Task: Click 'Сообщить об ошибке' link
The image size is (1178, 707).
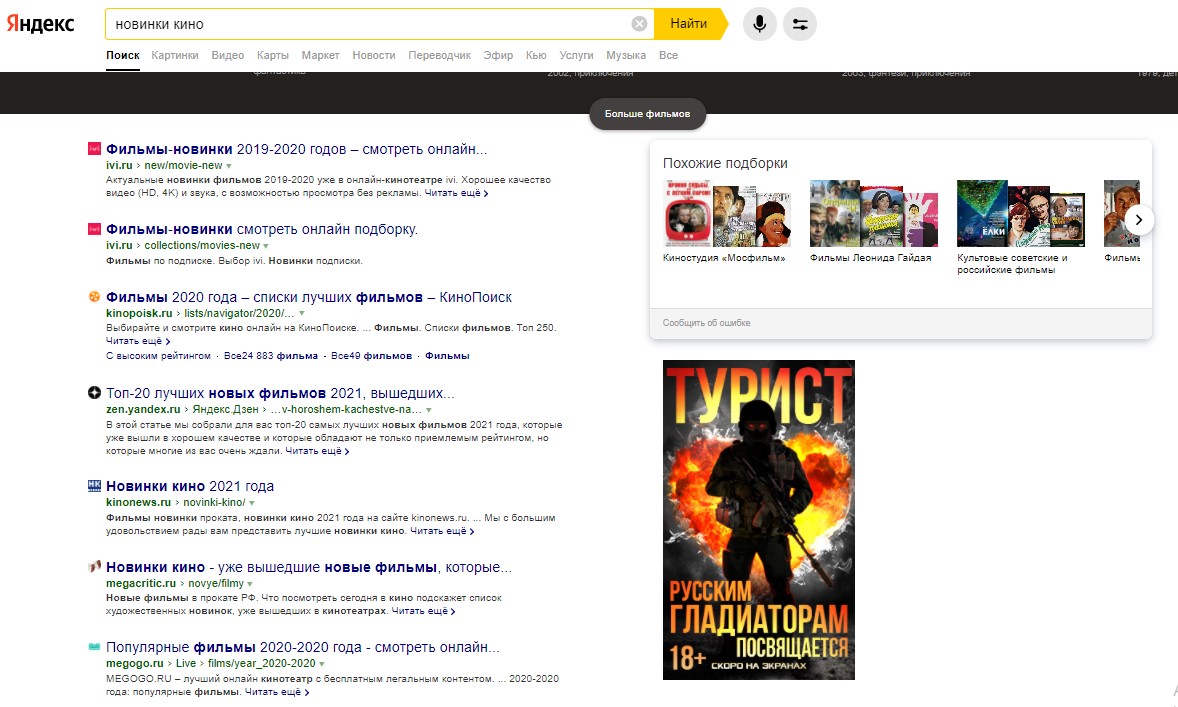Action: (x=706, y=323)
